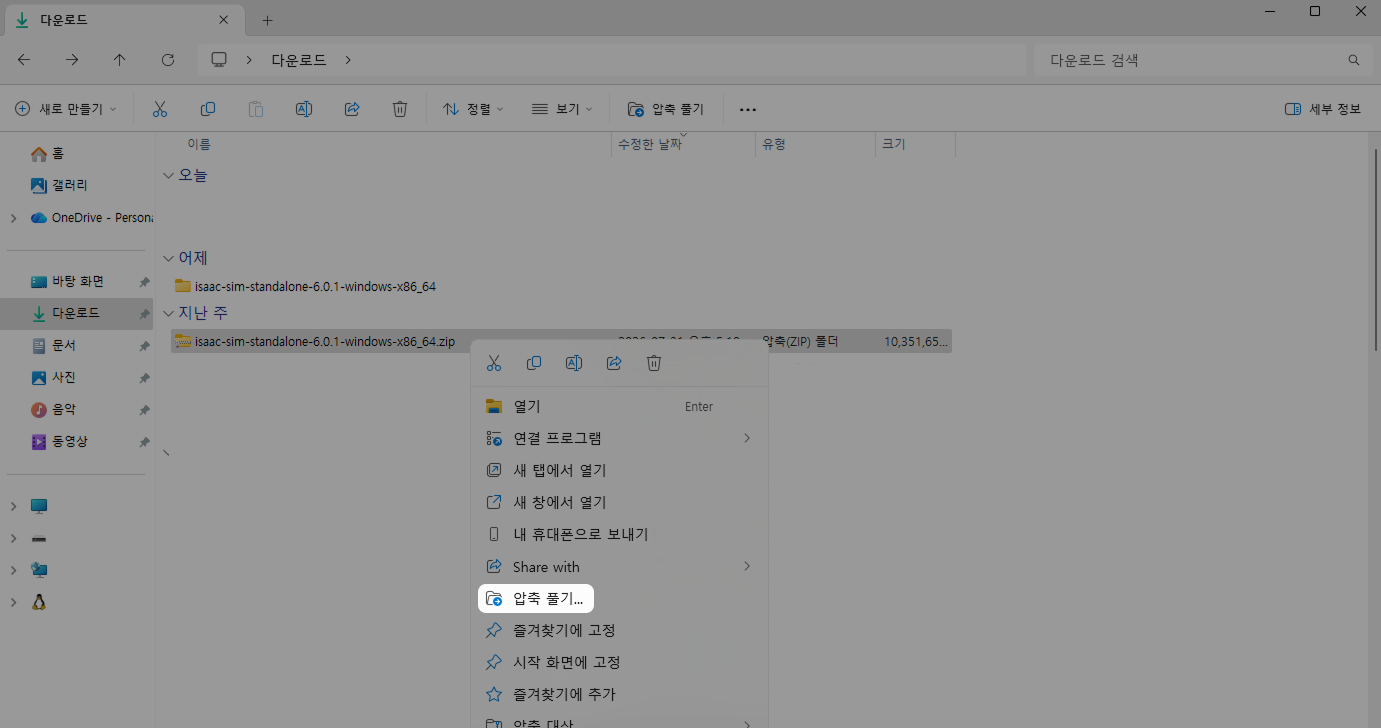Choose 즐겨찾기에 고정

click(x=620, y=630)
